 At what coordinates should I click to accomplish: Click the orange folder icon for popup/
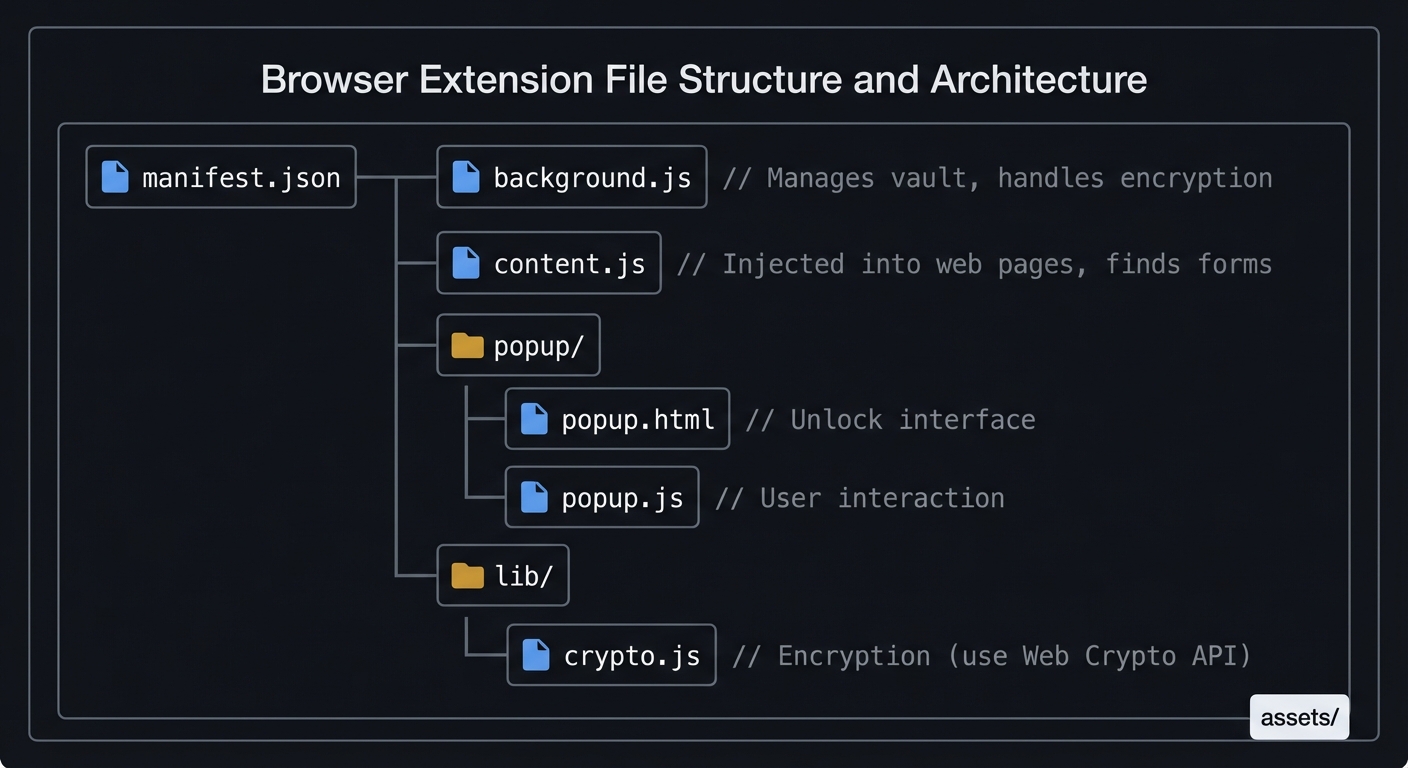point(466,345)
